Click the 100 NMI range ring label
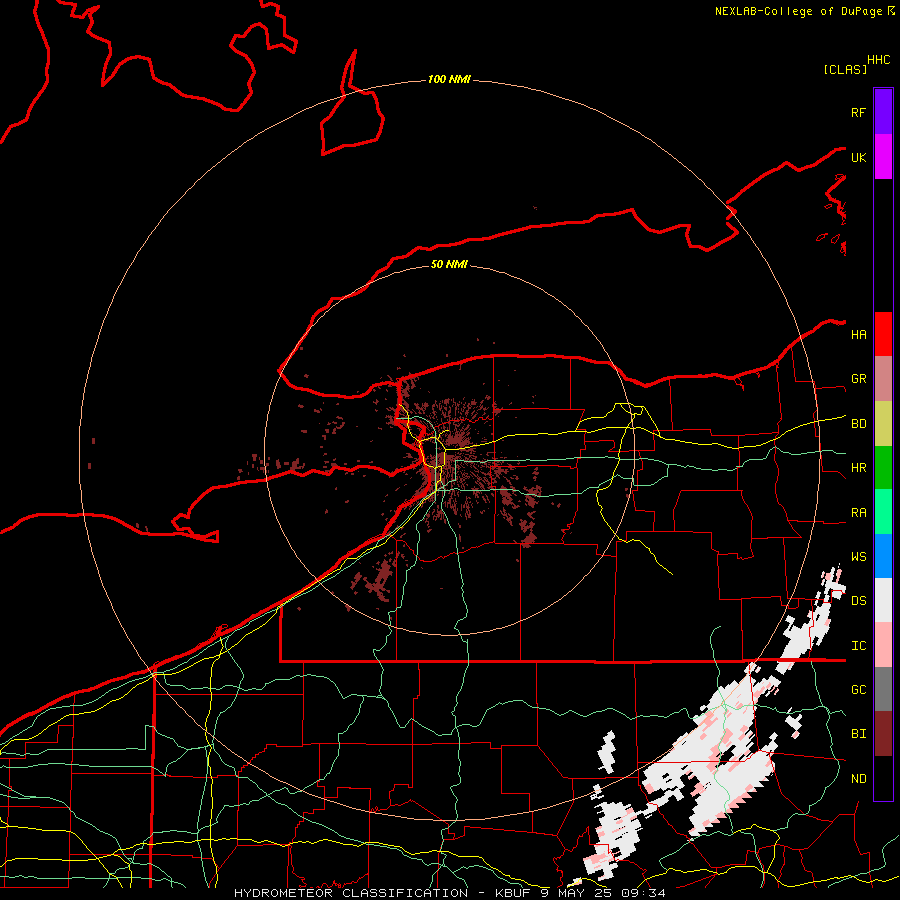The image size is (900, 900). tap(449, 79)
